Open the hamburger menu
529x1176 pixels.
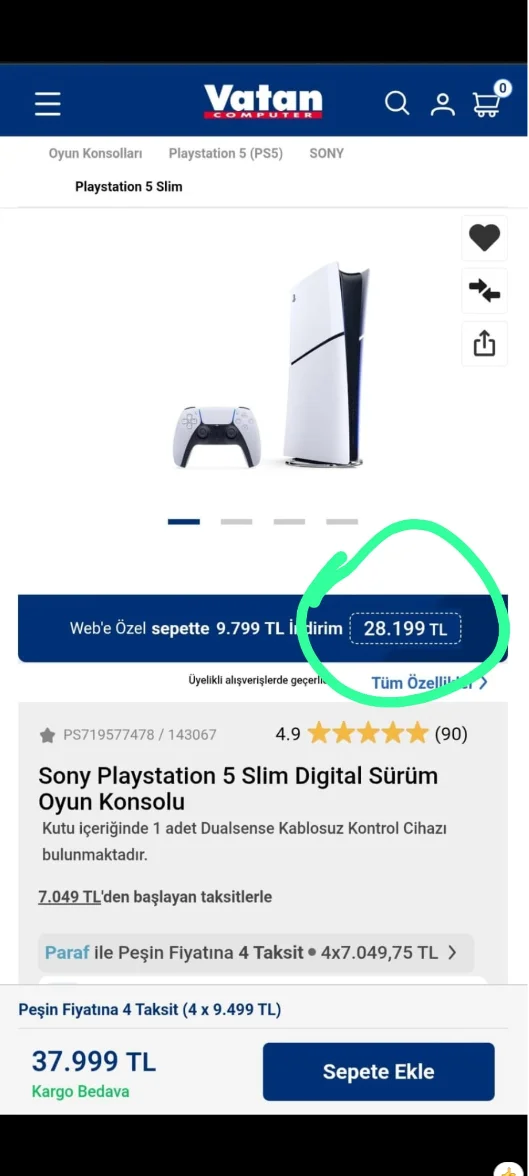click(x=47, y=104)
